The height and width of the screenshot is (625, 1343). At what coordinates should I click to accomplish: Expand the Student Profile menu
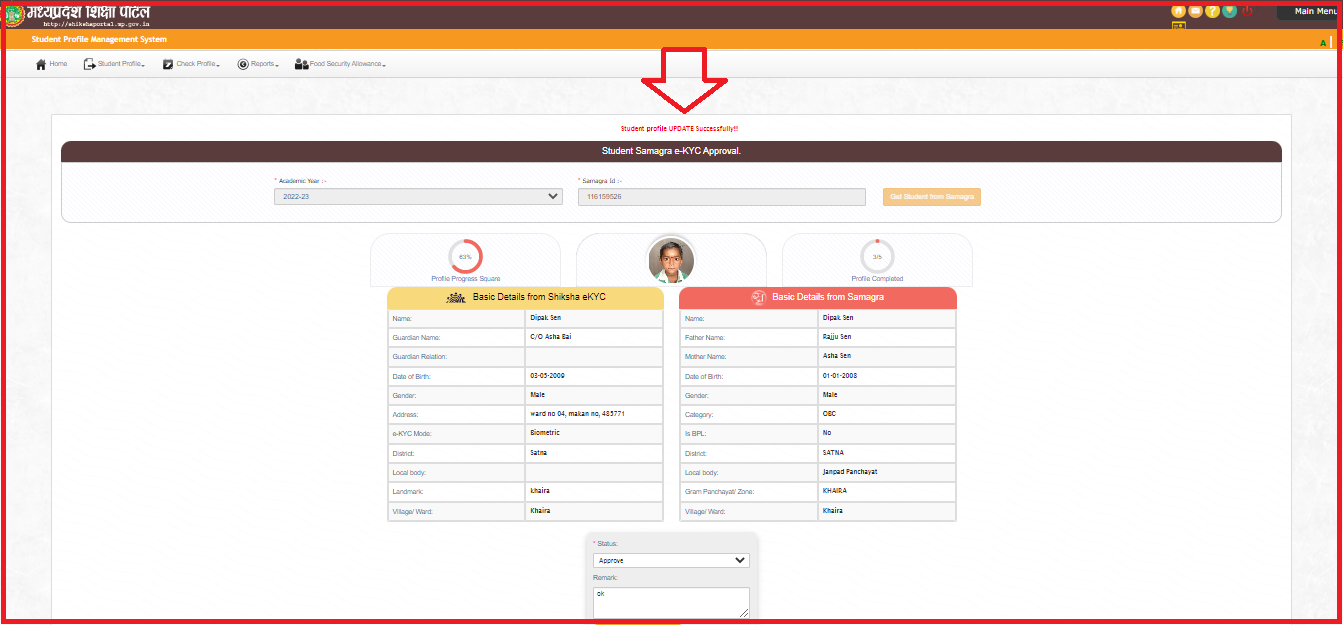(114, 64)
